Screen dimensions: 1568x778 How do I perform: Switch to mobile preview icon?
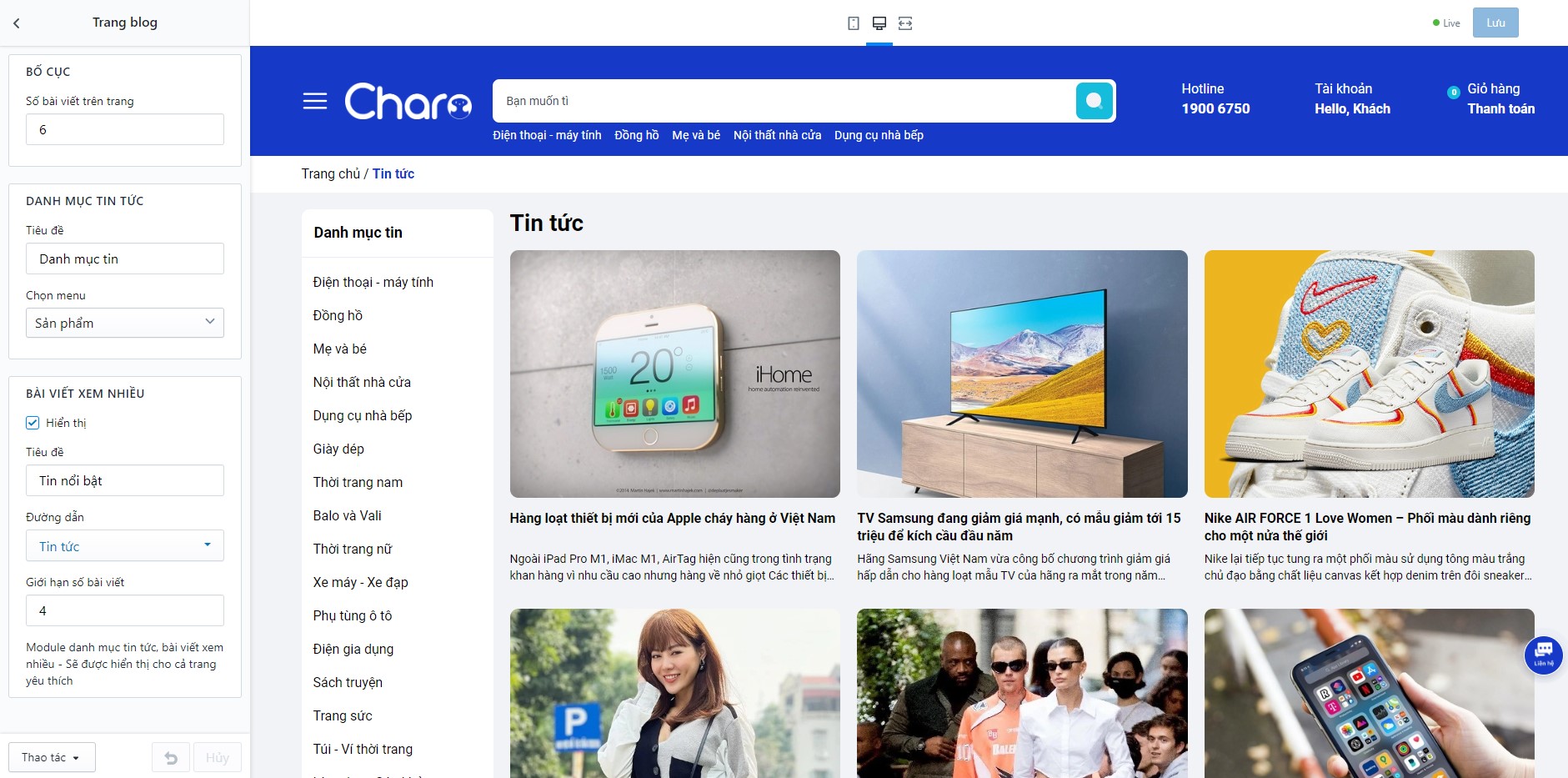[854, 23]
